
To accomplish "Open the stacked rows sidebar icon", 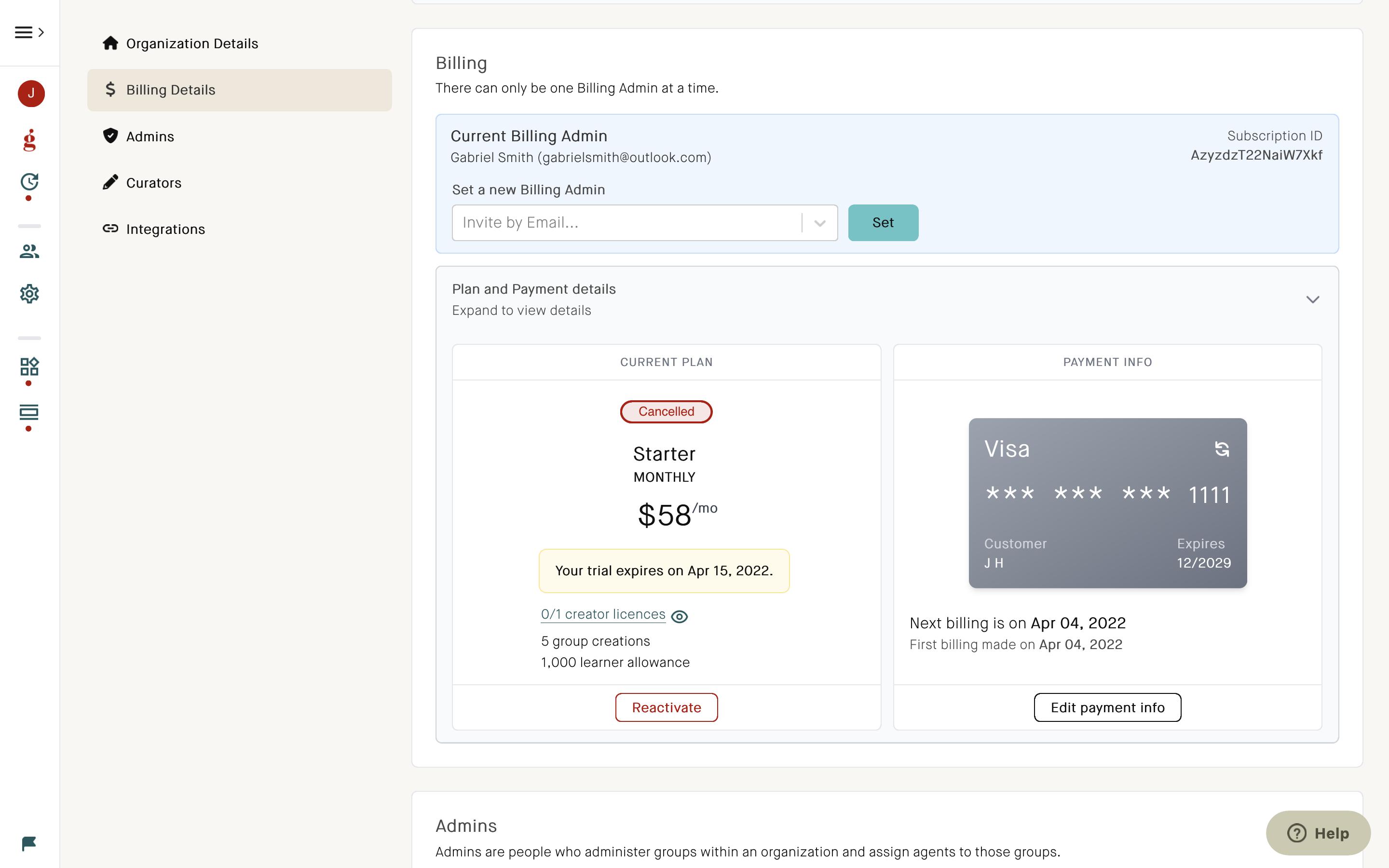I will coord(29,412).
